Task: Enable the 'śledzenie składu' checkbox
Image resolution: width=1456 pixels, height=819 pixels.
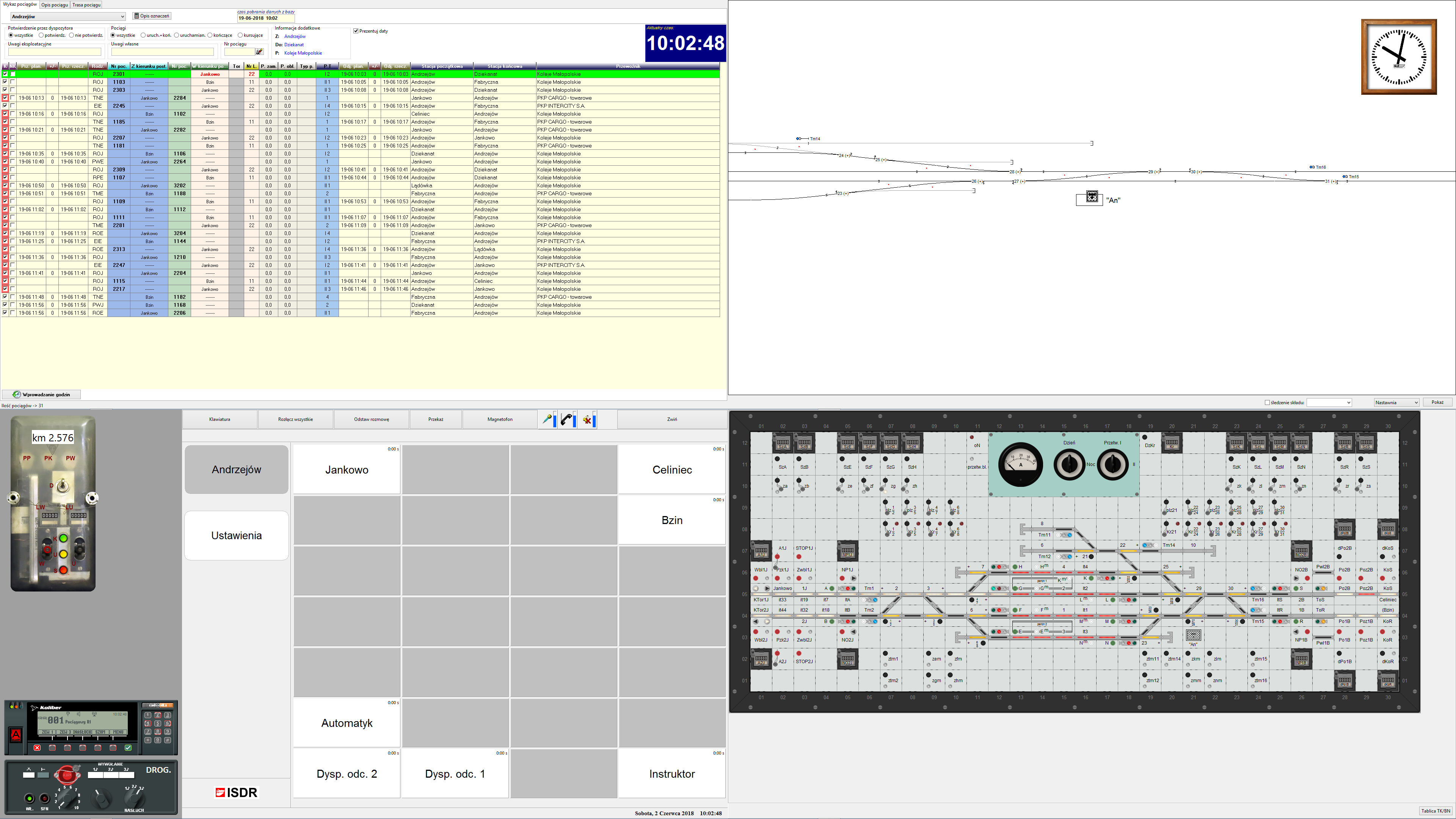Action: [x=1267, y=402]
